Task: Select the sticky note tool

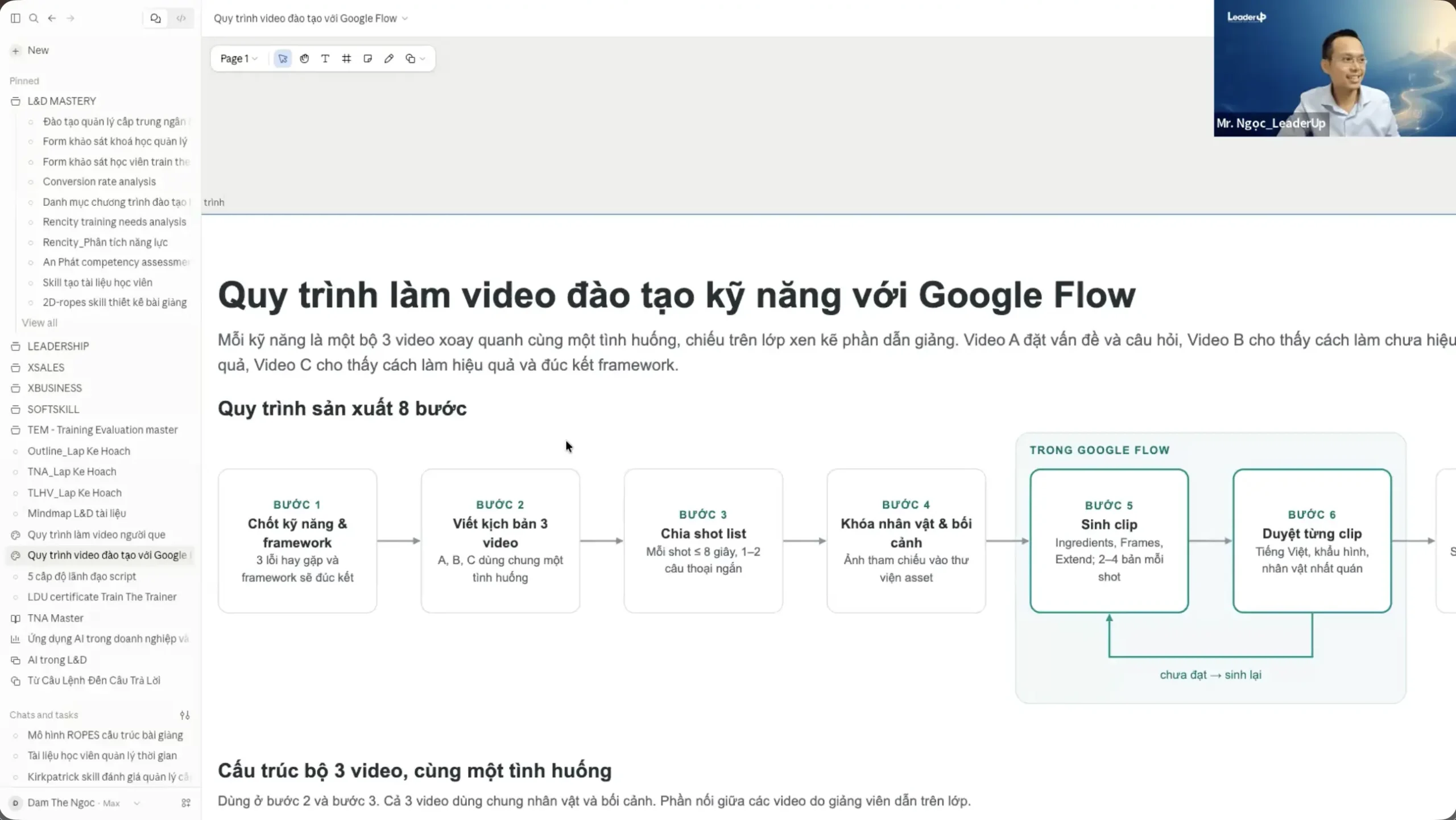Action: (367, 59)
